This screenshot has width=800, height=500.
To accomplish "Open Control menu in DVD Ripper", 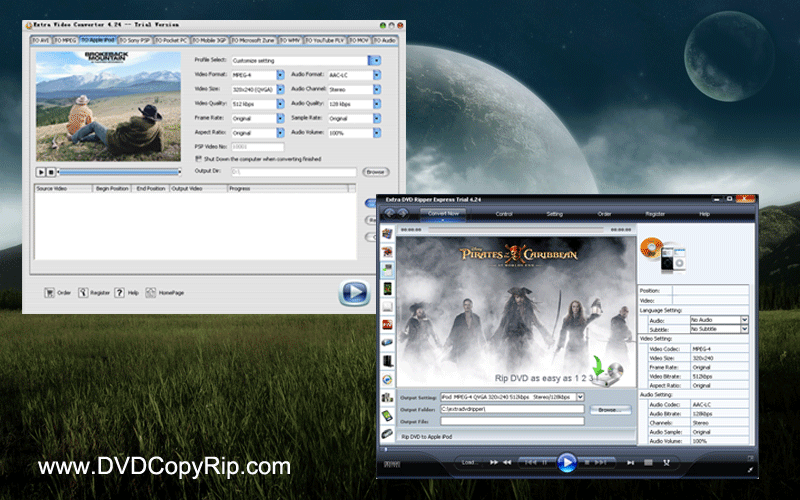I will point(504,214).
